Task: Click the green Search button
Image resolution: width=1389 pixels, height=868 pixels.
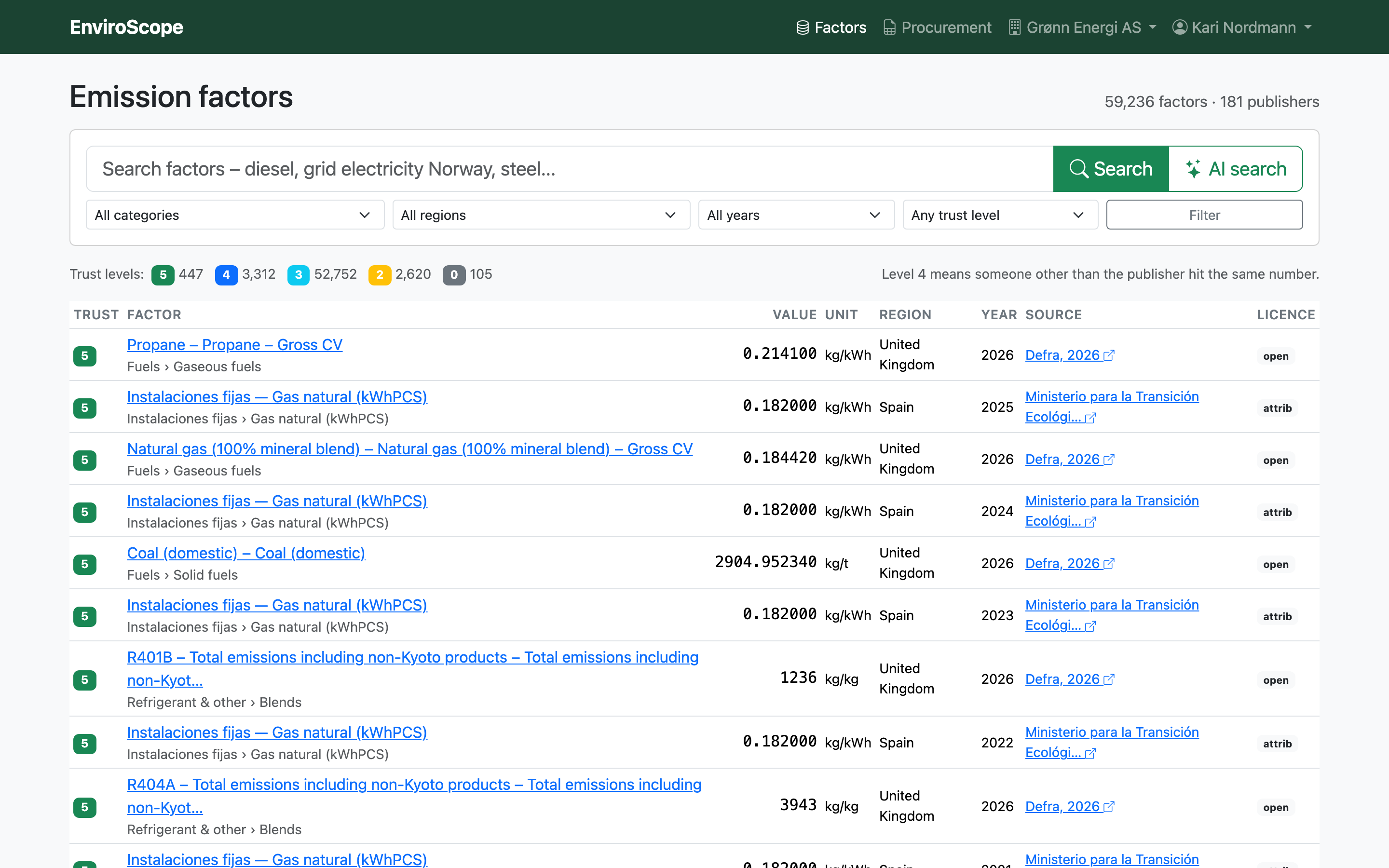Action: tap(1111, 169)
